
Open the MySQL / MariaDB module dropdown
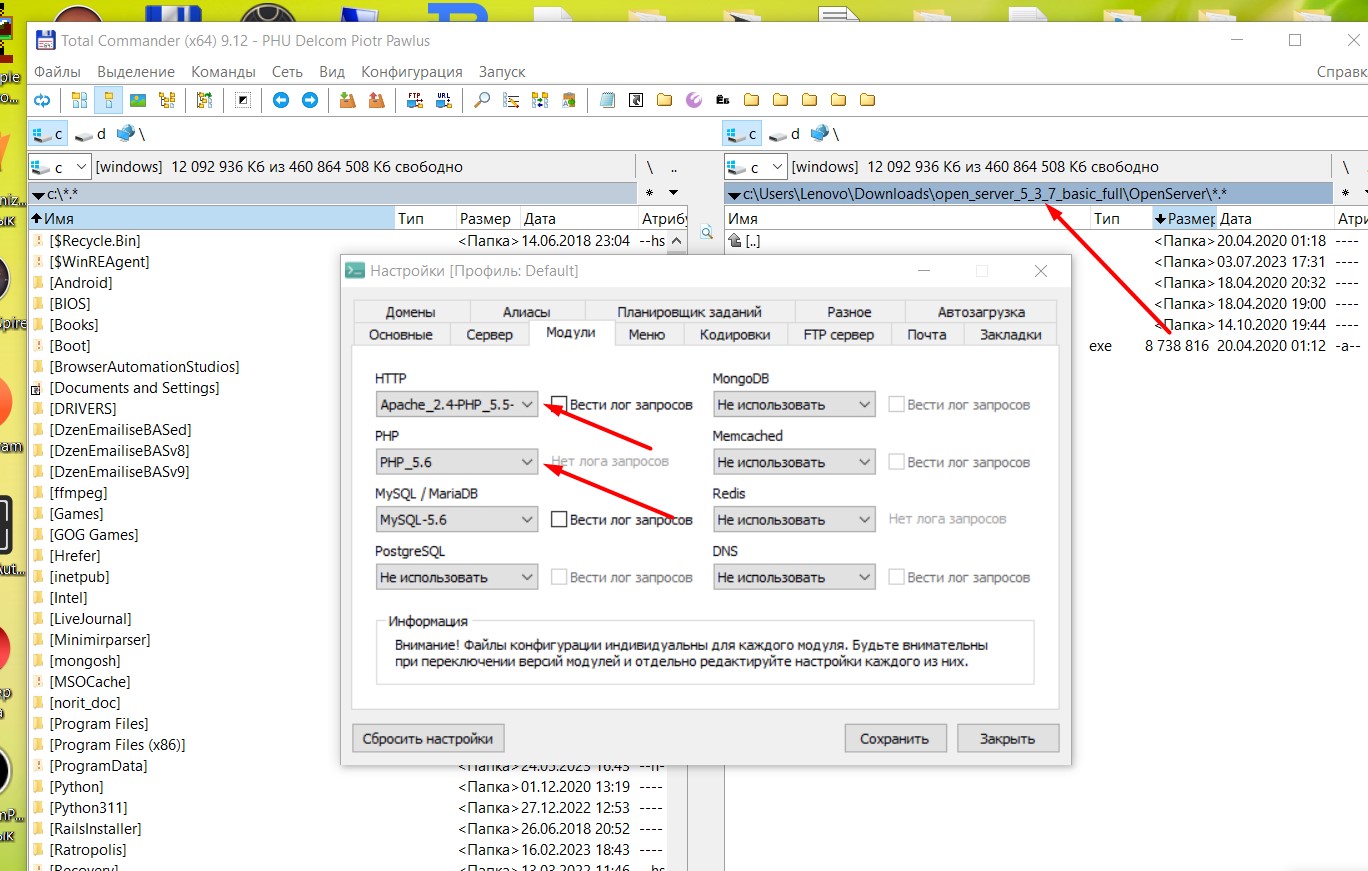(457, 520)
